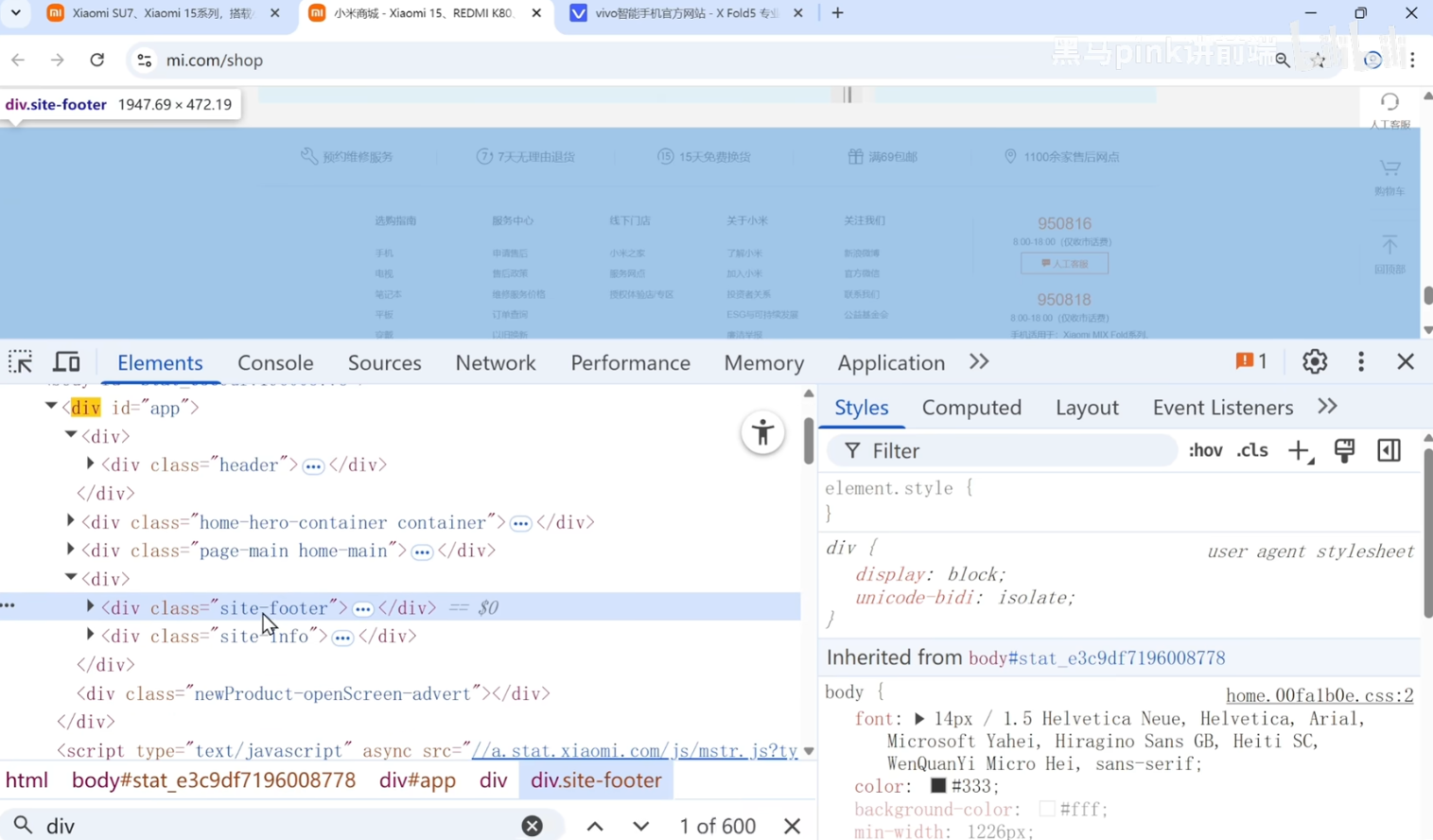Image resolution: width=1433 pixels, height=840 pixels.
Task: Open the Performance tab
Action: pyautogui.click(x=630, y=362)
